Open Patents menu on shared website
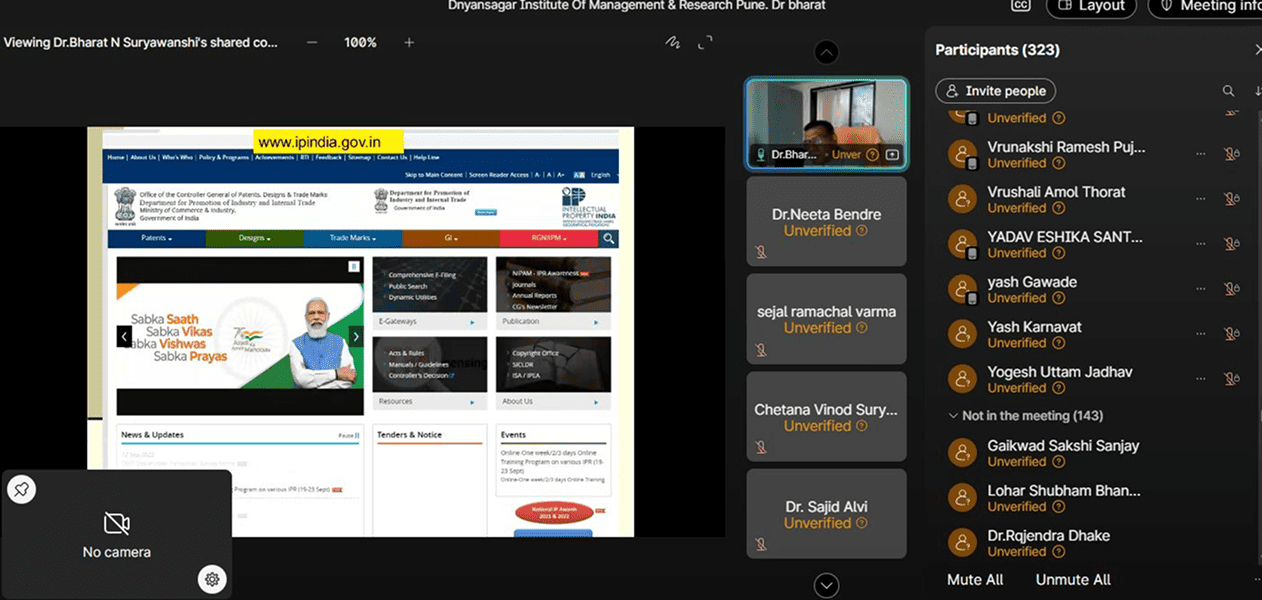Image resolution: width=1262 pixels, height=600 pixels. tap(156, 238)
